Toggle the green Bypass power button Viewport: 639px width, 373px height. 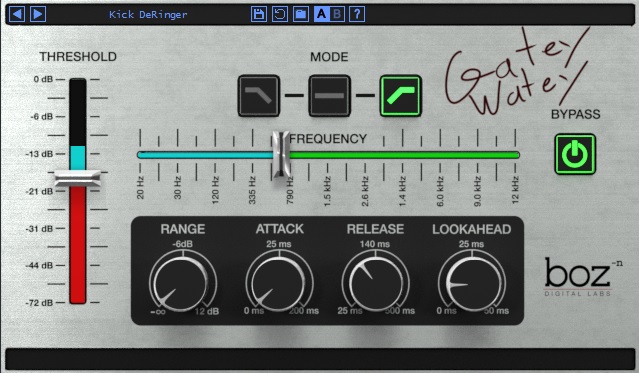point(575,154)
